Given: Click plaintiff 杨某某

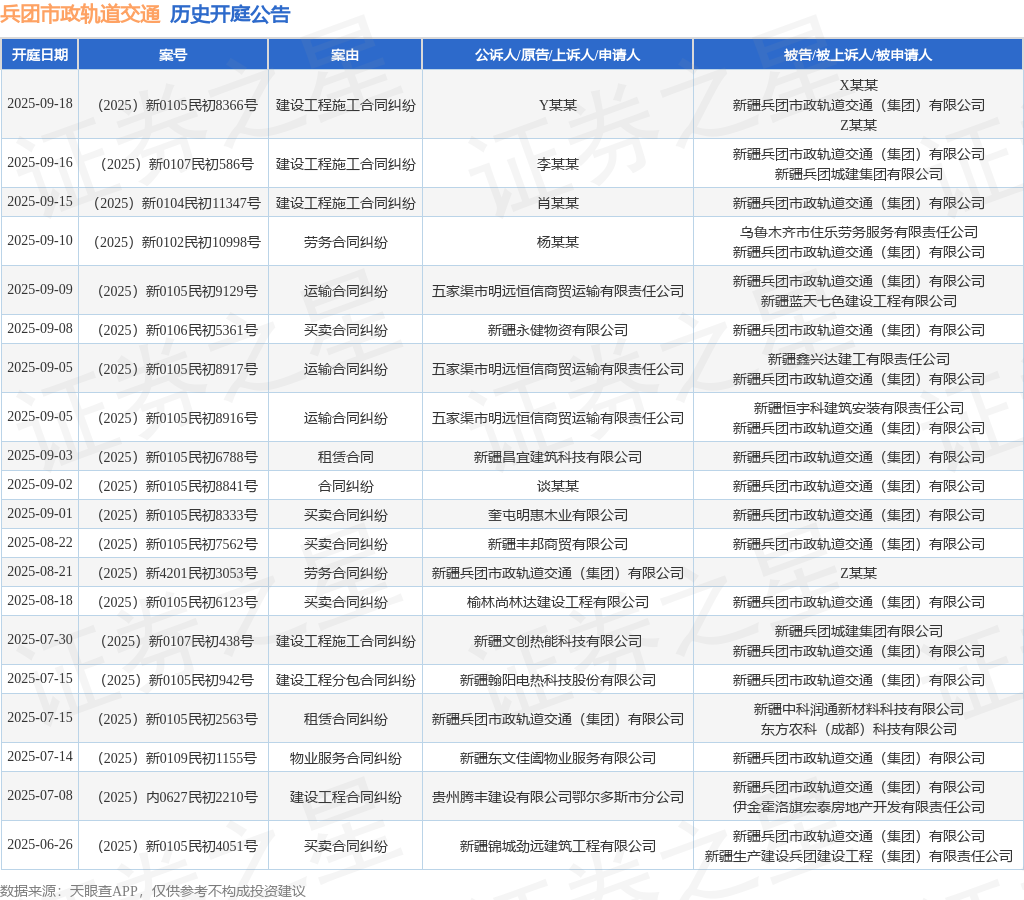Looking at the screenshot, I should point(558,242).
